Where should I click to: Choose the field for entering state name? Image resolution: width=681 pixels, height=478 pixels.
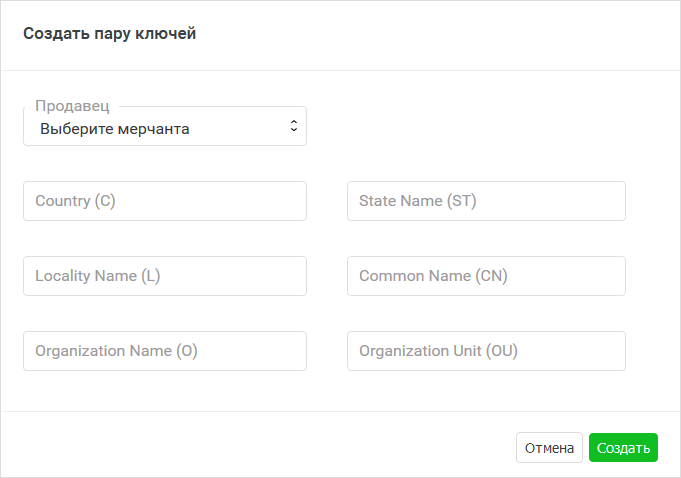pos(486,201)
